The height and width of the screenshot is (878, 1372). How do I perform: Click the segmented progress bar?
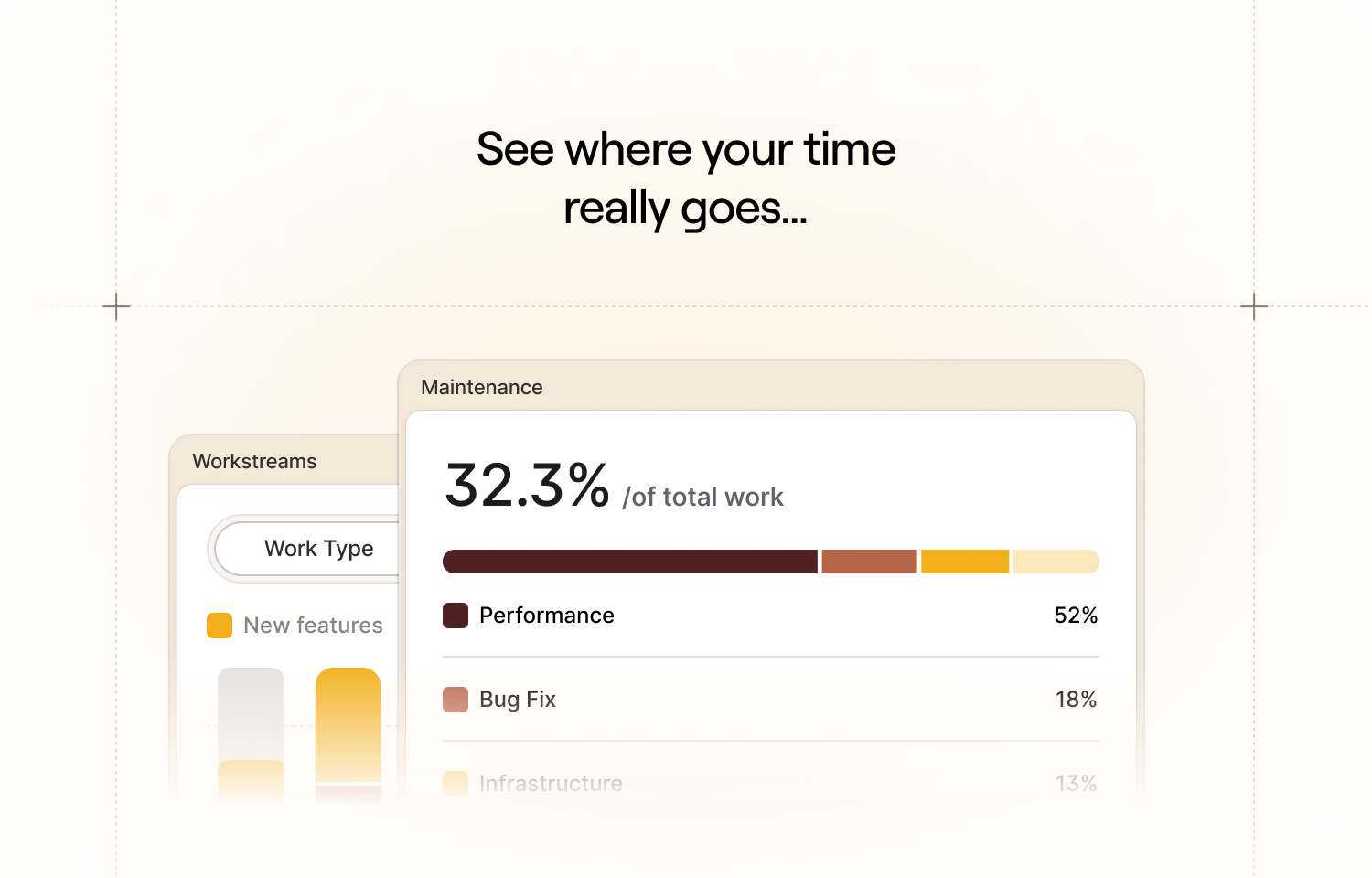(770, 562)
